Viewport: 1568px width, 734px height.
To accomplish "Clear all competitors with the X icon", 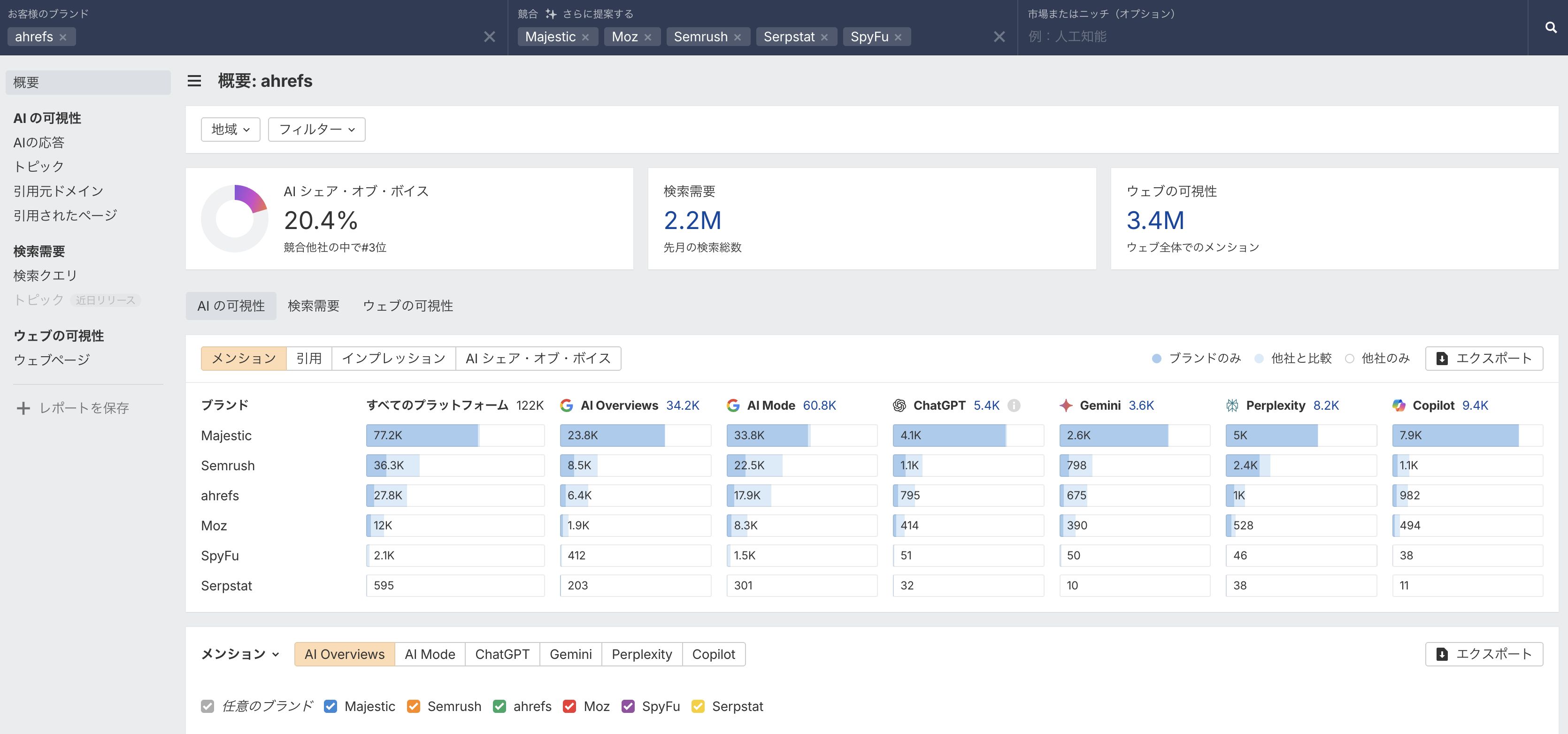I will coord(999,37).
